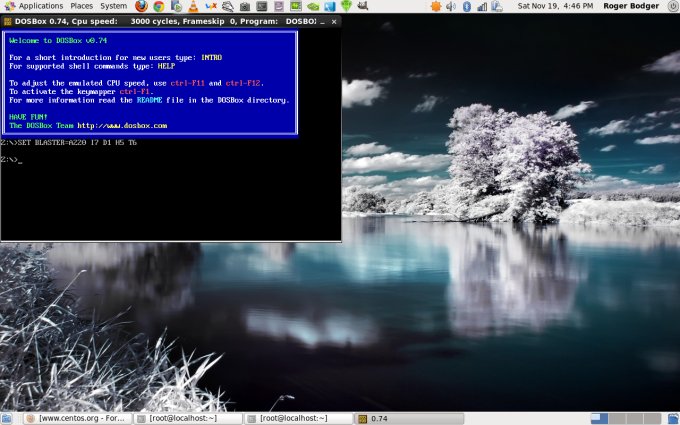Open the network signal bars indicator

click(480, 6)
